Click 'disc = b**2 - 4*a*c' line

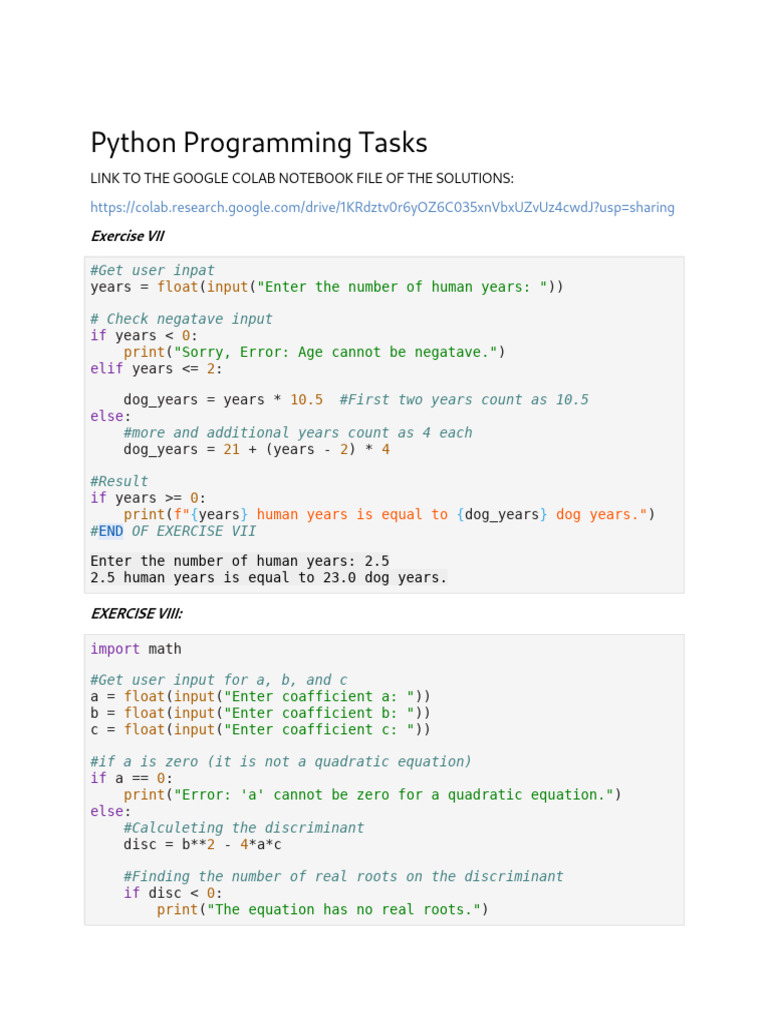point(202,845)
